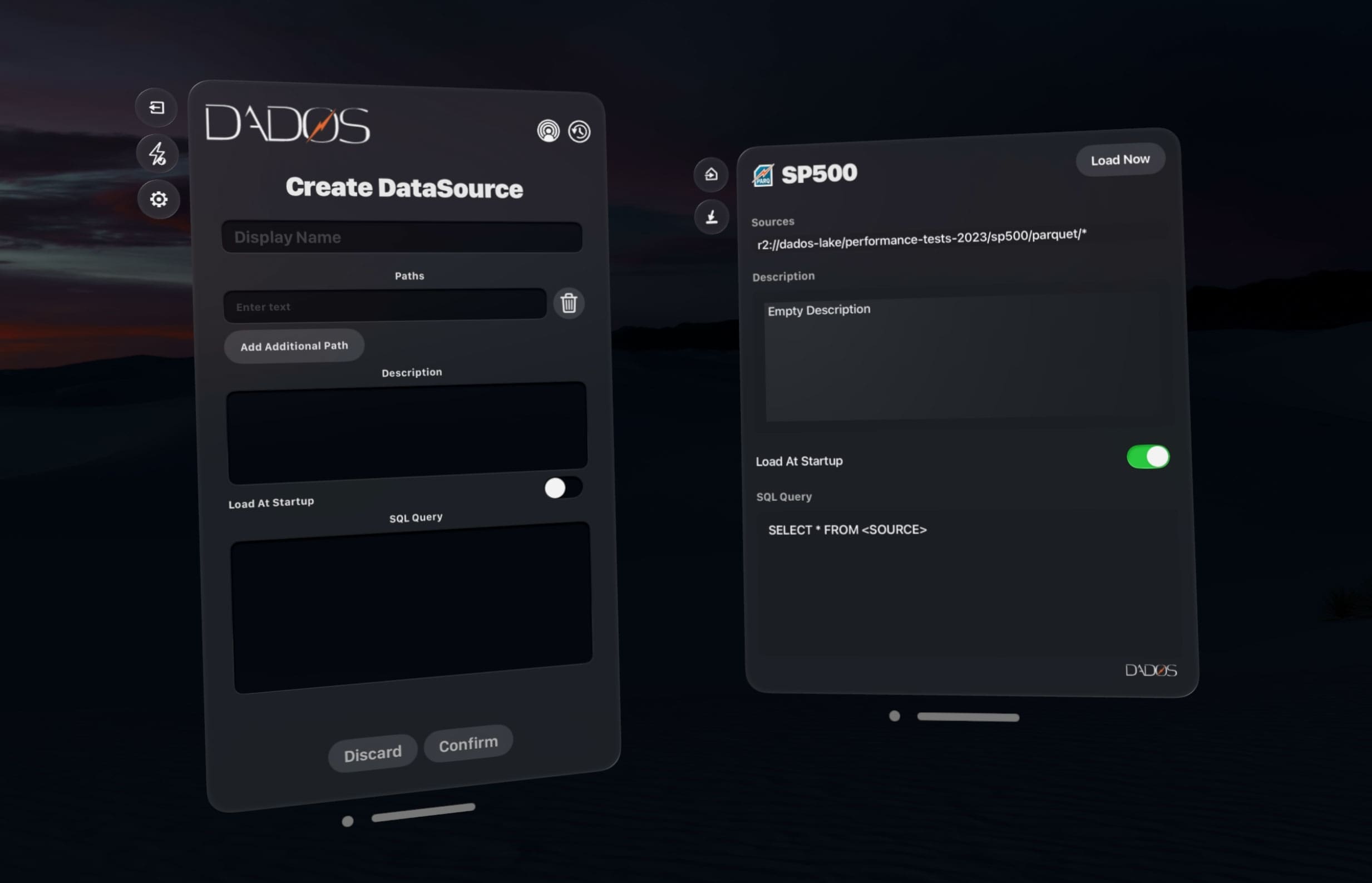This screenshot has width=1372, height=883.
Task: Disable Load At Startup in SP500 window
Action: tap(1148, 457)
